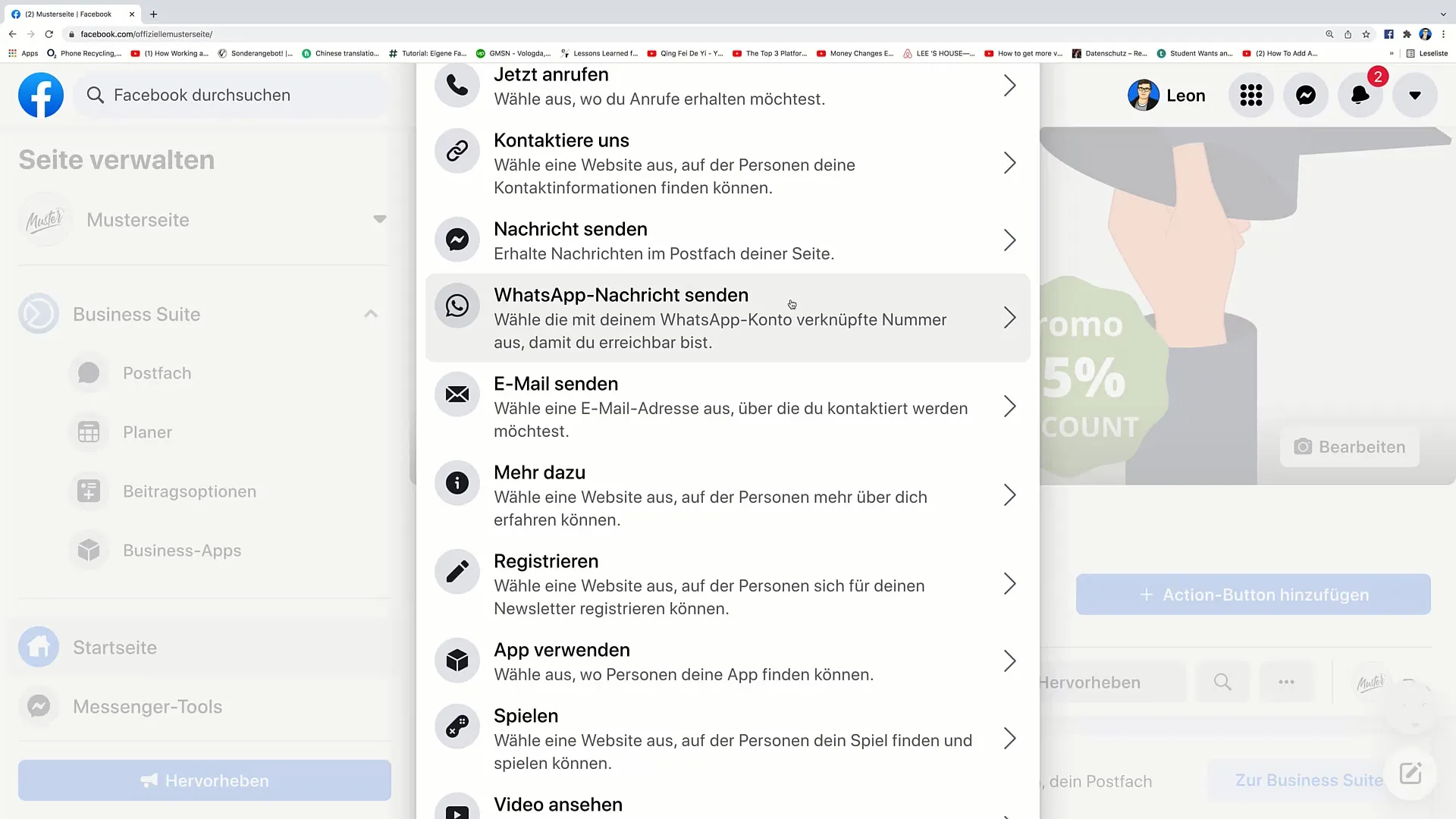Click the link icon for Kontaktiere uns
The width and height of the screenshot is (1456, 819).
(457, 151)
